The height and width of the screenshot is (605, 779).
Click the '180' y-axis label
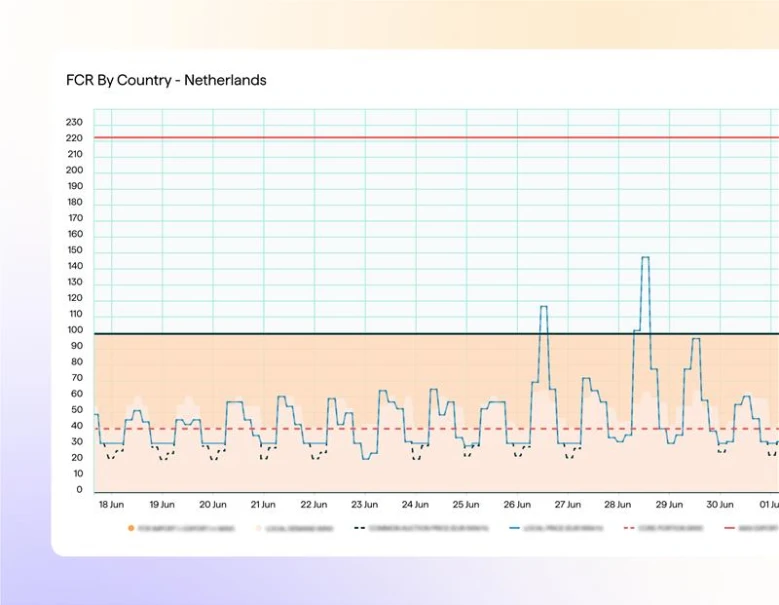(75, 202)
